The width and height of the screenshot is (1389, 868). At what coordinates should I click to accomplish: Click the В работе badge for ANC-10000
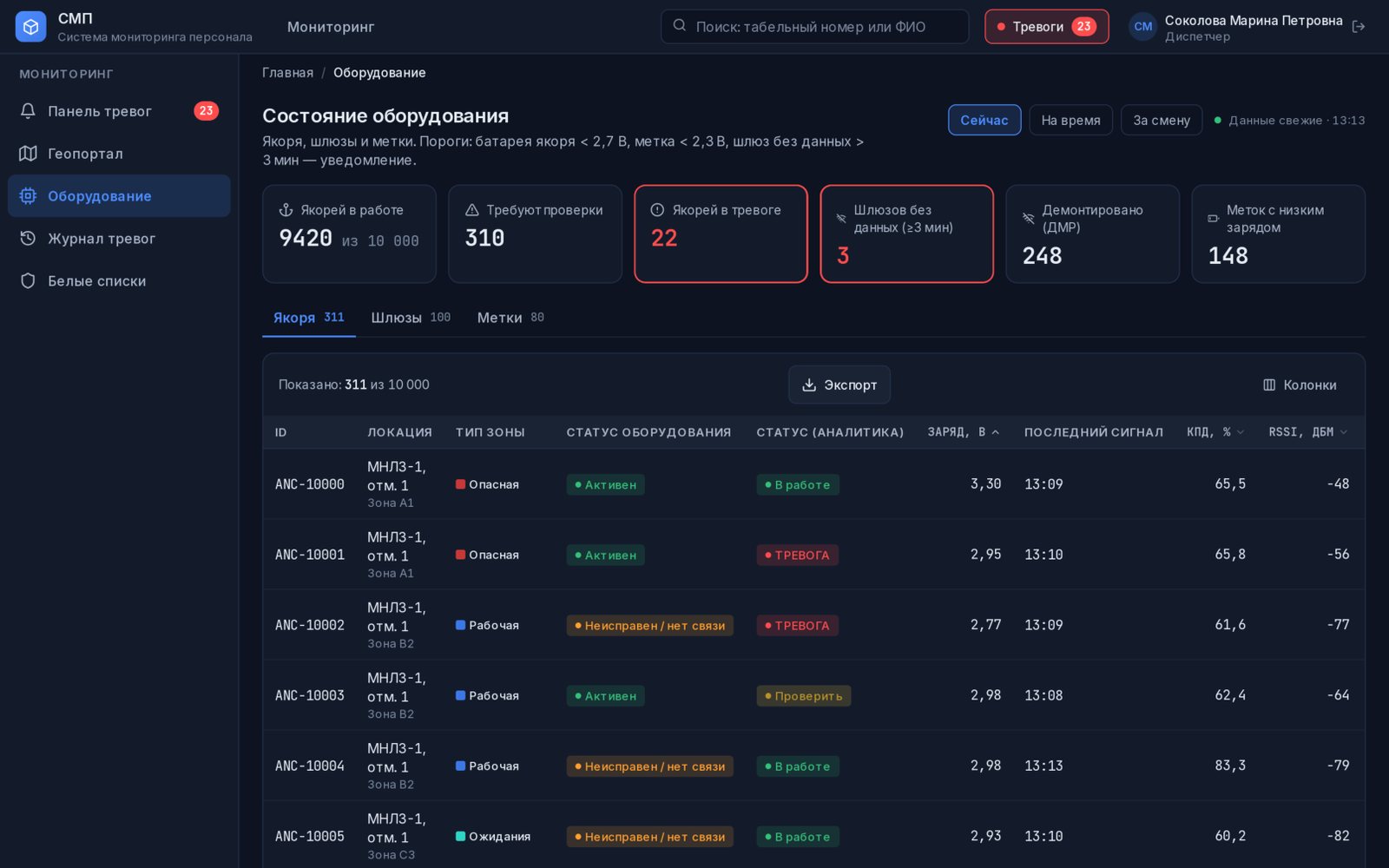pyautogui.click(x=797, y=485)
